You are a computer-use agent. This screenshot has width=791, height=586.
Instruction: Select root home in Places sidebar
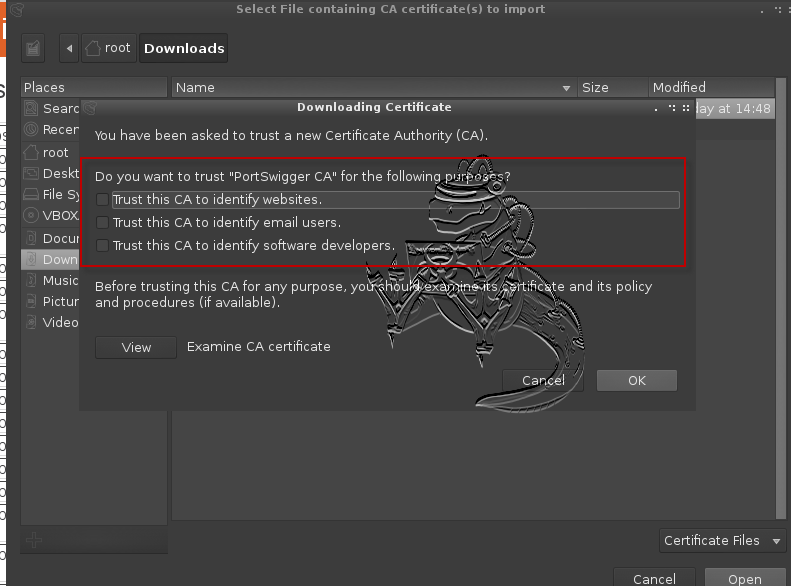pos(51,152)
